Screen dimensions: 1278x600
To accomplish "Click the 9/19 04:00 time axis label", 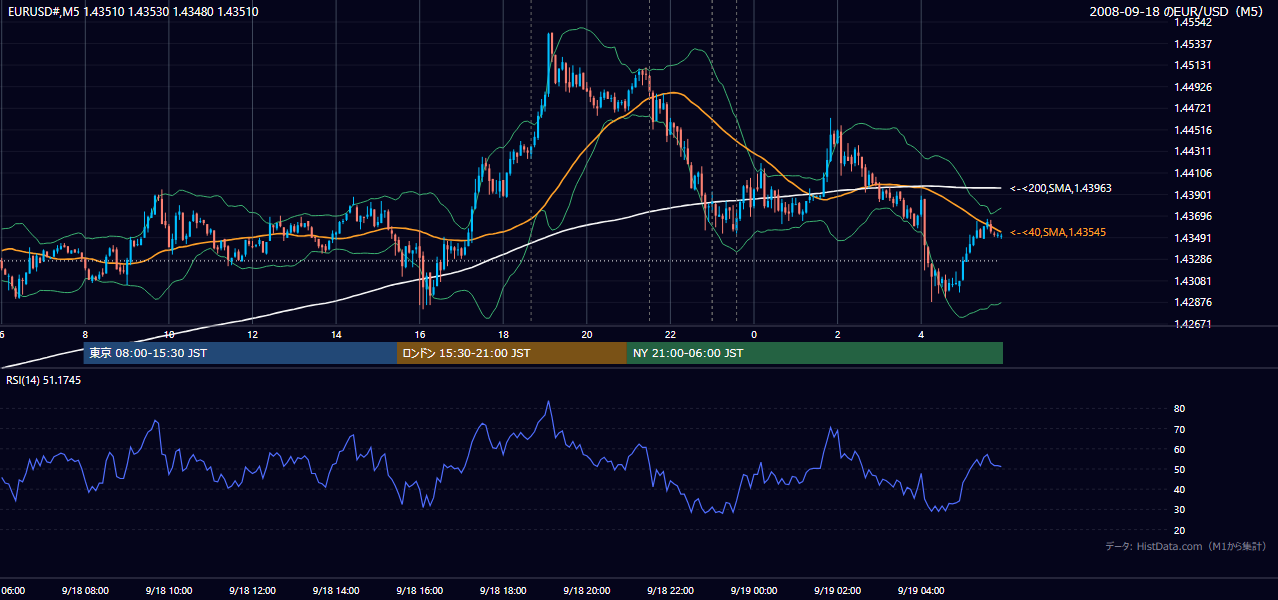I will [921, 590].
